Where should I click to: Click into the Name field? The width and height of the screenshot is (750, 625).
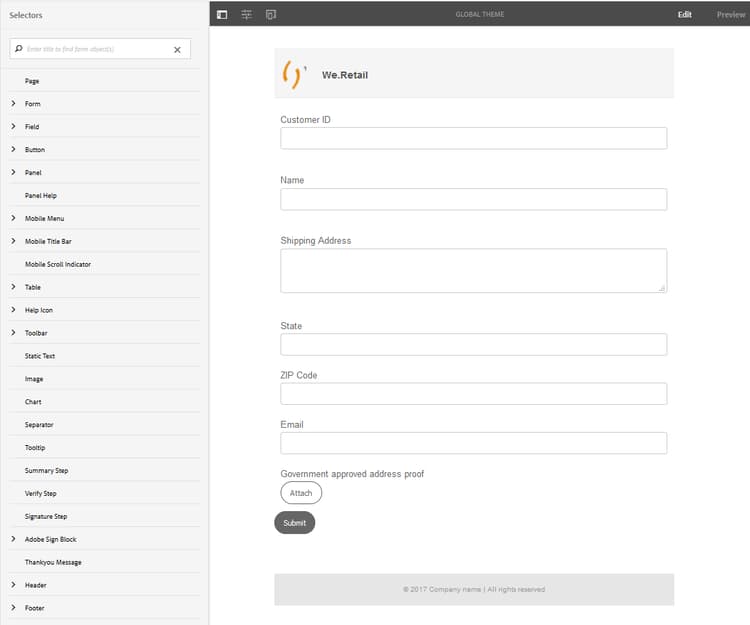(474, 199)
